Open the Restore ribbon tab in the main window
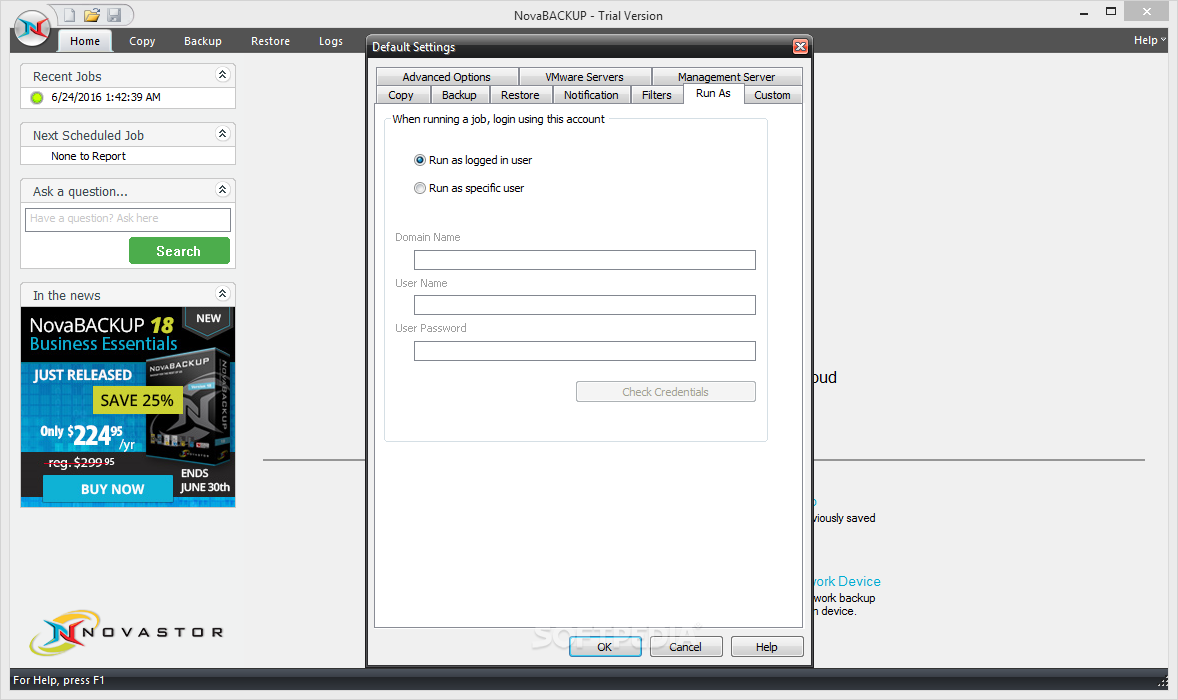 (x=270, y=41)
